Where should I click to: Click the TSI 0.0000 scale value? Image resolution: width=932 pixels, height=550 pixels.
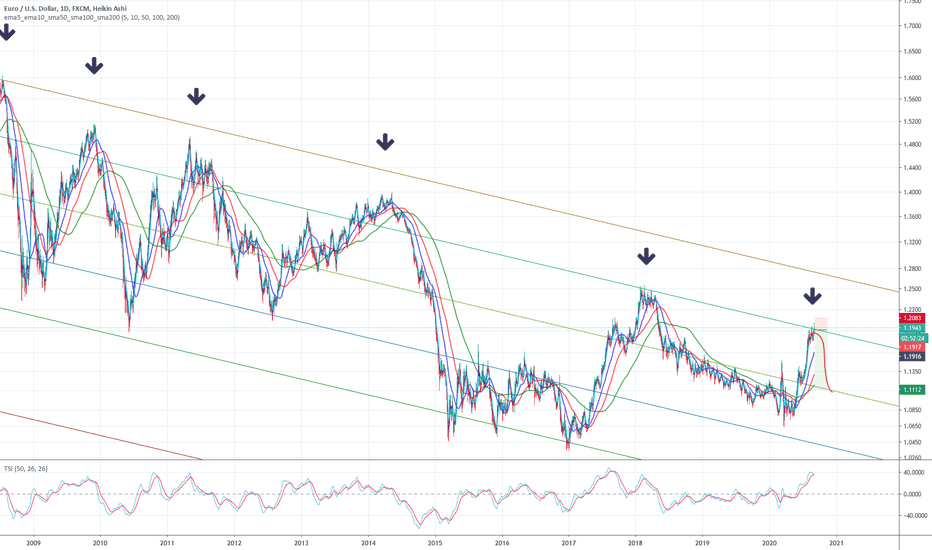click(914, 494)
